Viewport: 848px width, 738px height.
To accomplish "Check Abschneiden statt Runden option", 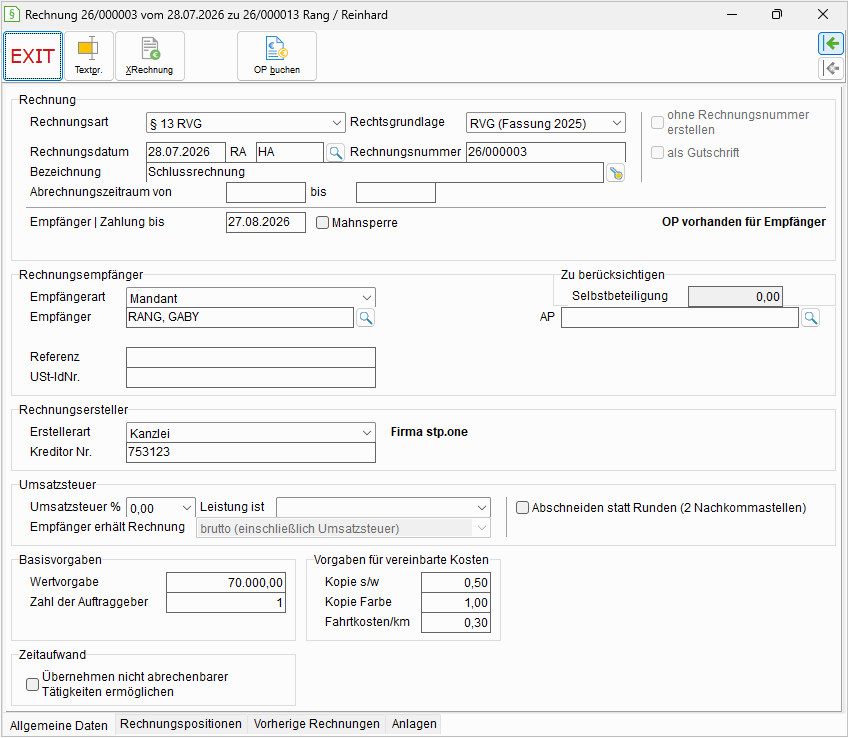I will (522, 508).
